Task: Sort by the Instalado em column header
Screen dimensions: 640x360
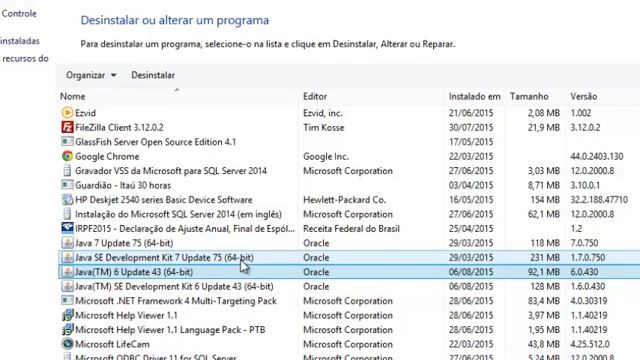Action: tap(474, 96)
